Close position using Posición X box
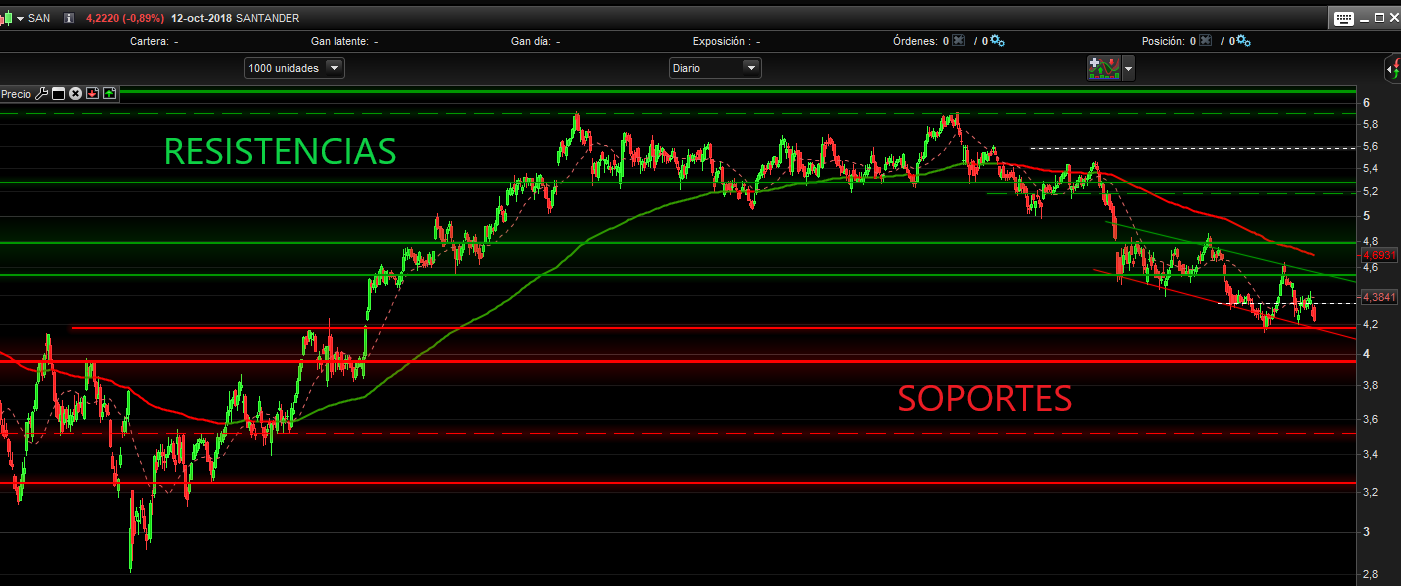The image size is (1401, 586). [x=1205, y=41]
